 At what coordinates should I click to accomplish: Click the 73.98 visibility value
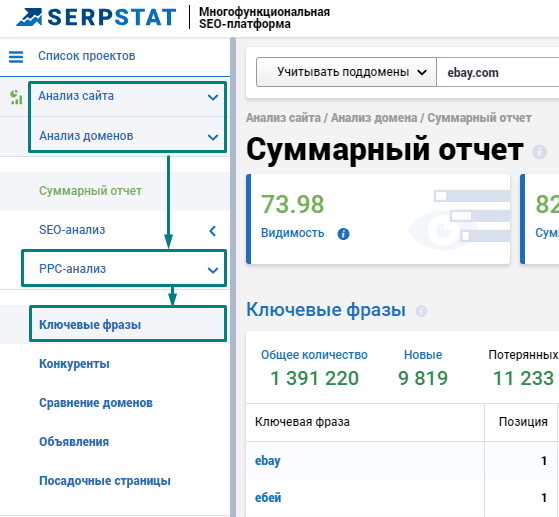click(293, 204)
